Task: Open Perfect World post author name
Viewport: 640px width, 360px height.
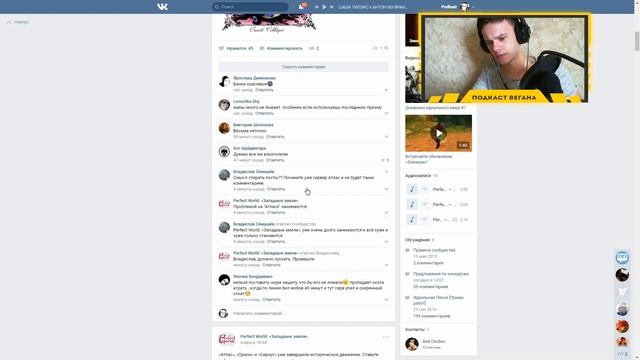Action: tap(274, 336)
